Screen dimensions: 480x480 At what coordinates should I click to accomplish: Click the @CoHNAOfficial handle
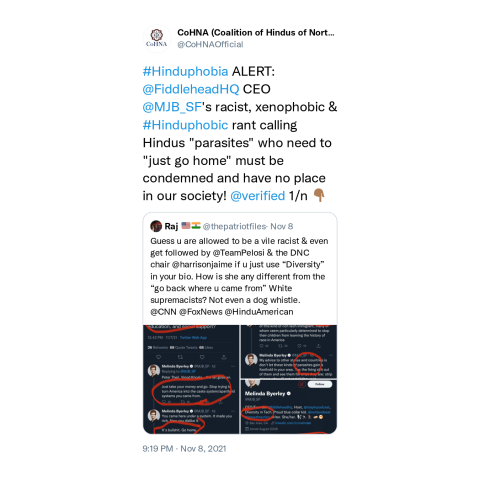(210, 44)
